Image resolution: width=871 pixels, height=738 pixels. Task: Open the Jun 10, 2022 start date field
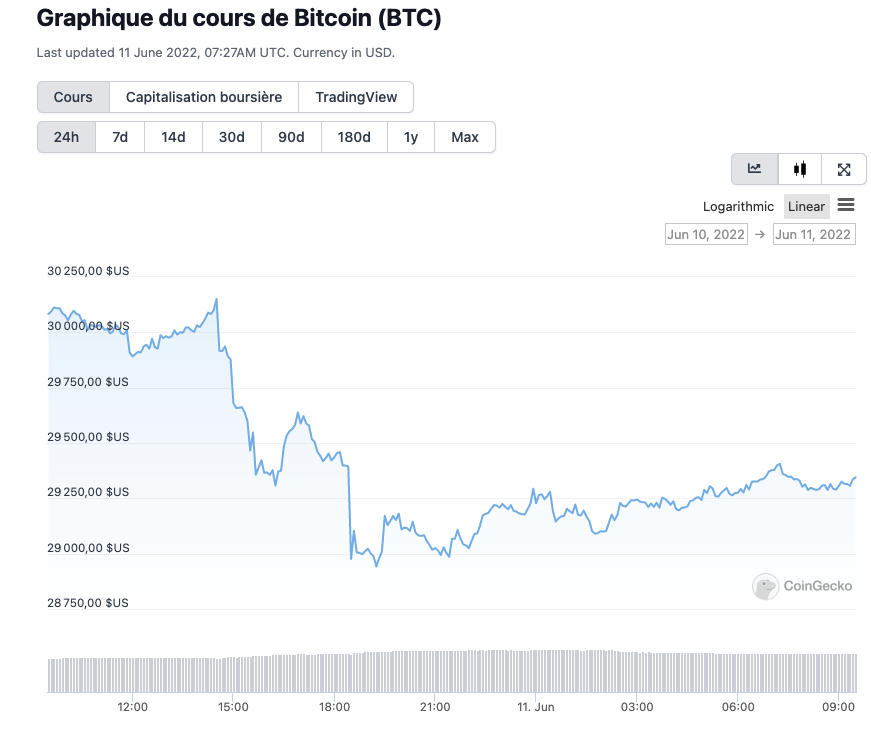coord(706,234)
